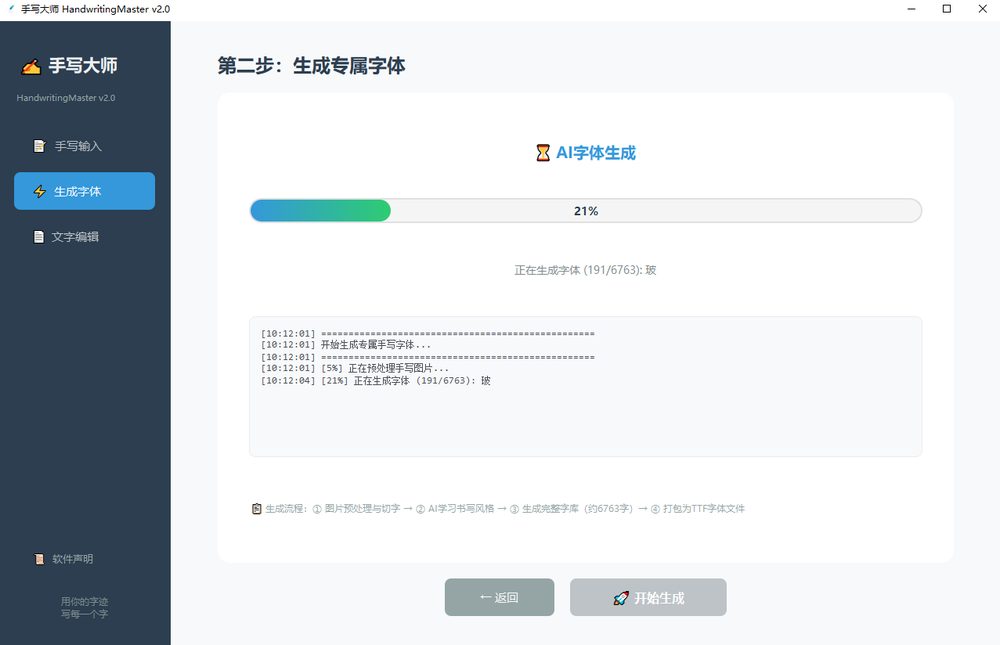Click the hourglass icon next to AI字体生成
The image size is (1000, 645).
(543, 153)
